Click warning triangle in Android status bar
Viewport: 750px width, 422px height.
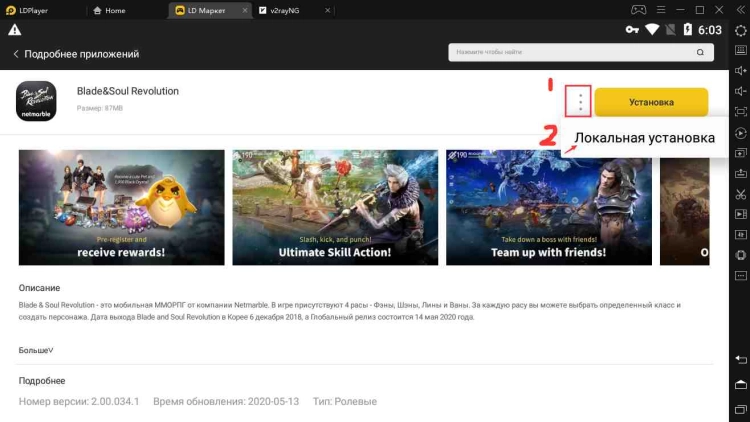tap(14, 30)
